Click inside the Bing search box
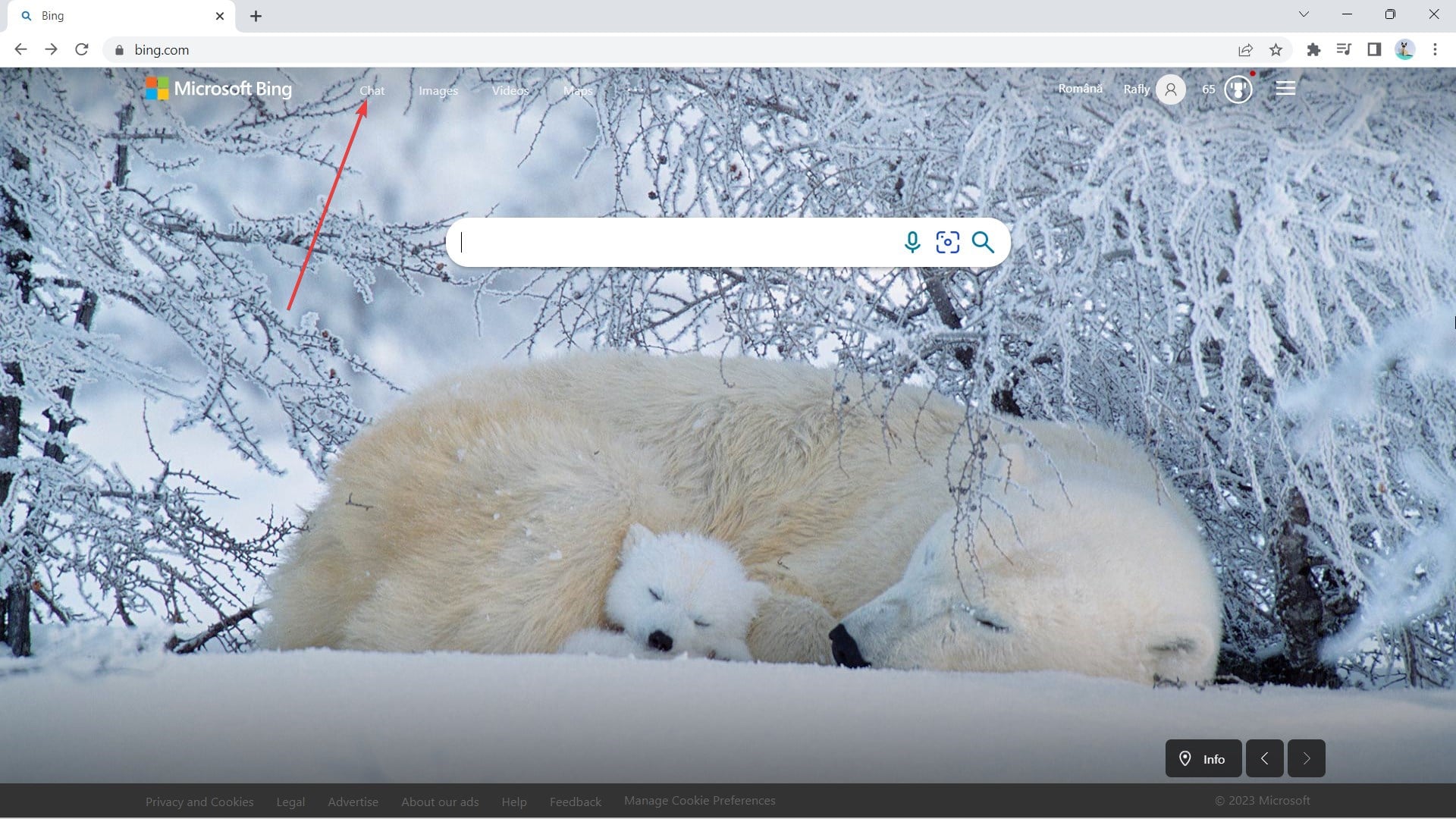The image size is (1456, 819). pyautogui.click(x=675, y=242)
